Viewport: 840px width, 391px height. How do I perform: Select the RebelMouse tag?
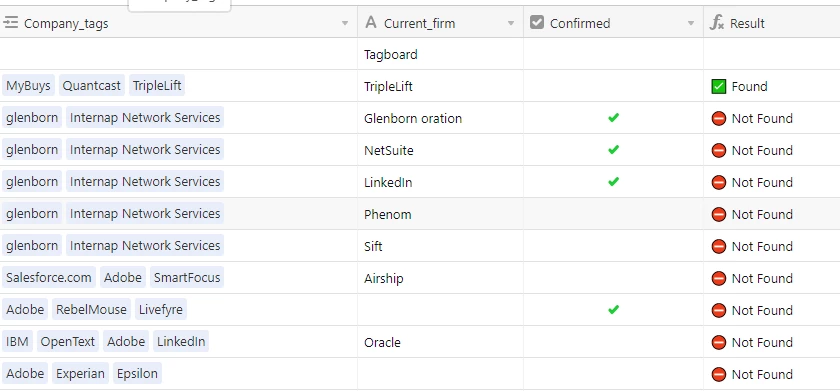coord(91,310)
